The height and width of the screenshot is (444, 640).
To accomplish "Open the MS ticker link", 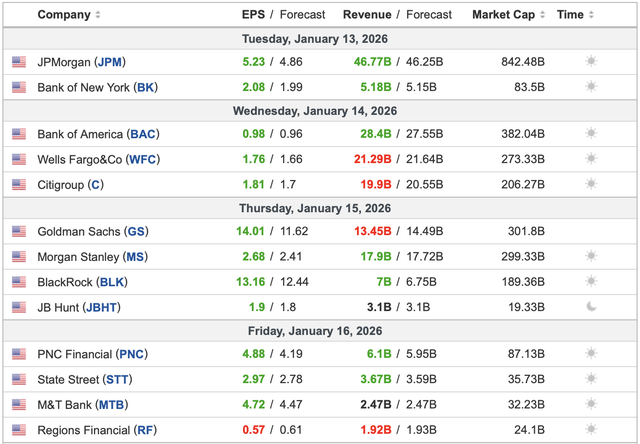I will tap(135, 257).
